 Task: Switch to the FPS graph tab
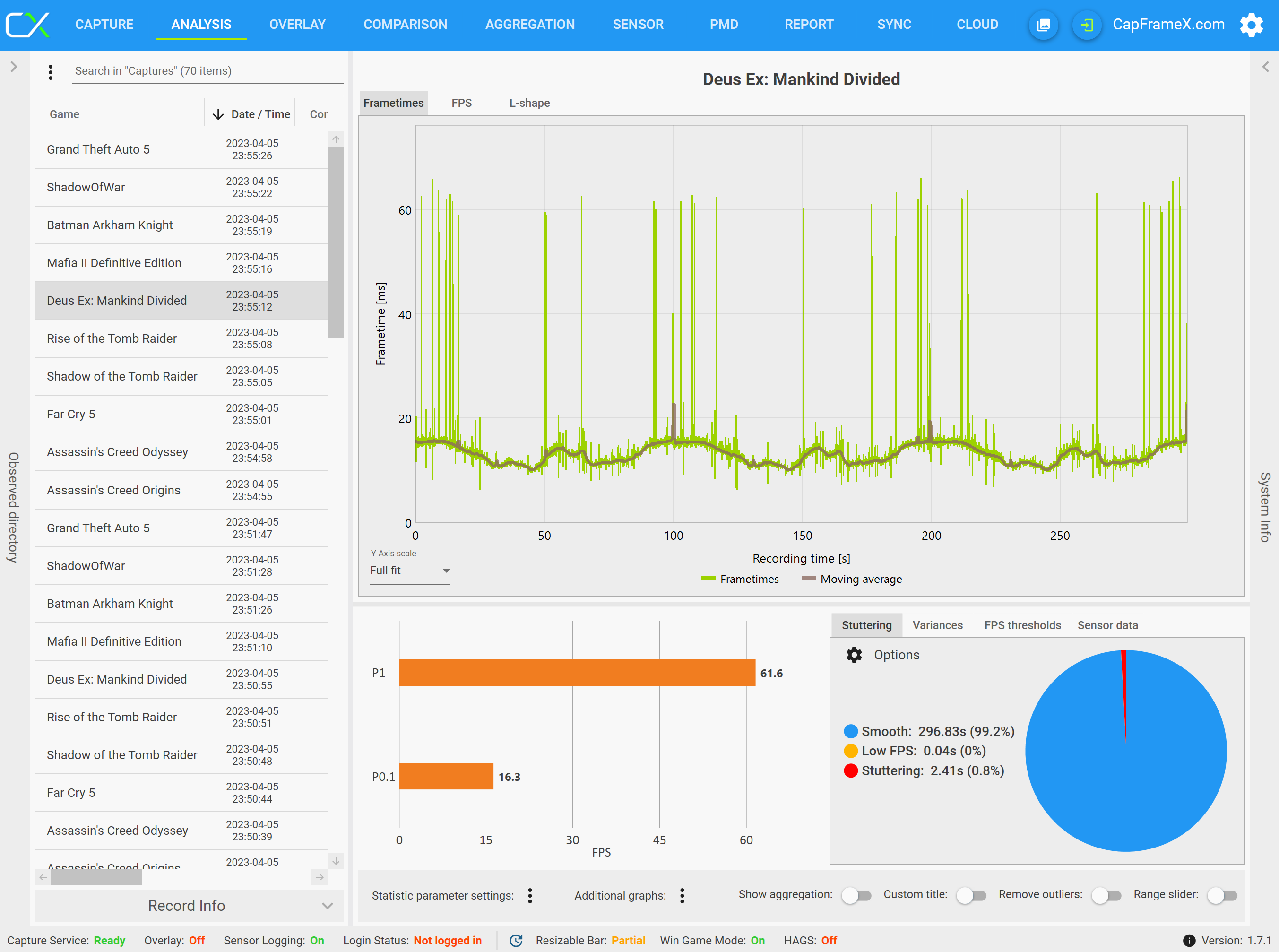click(461, 103)
